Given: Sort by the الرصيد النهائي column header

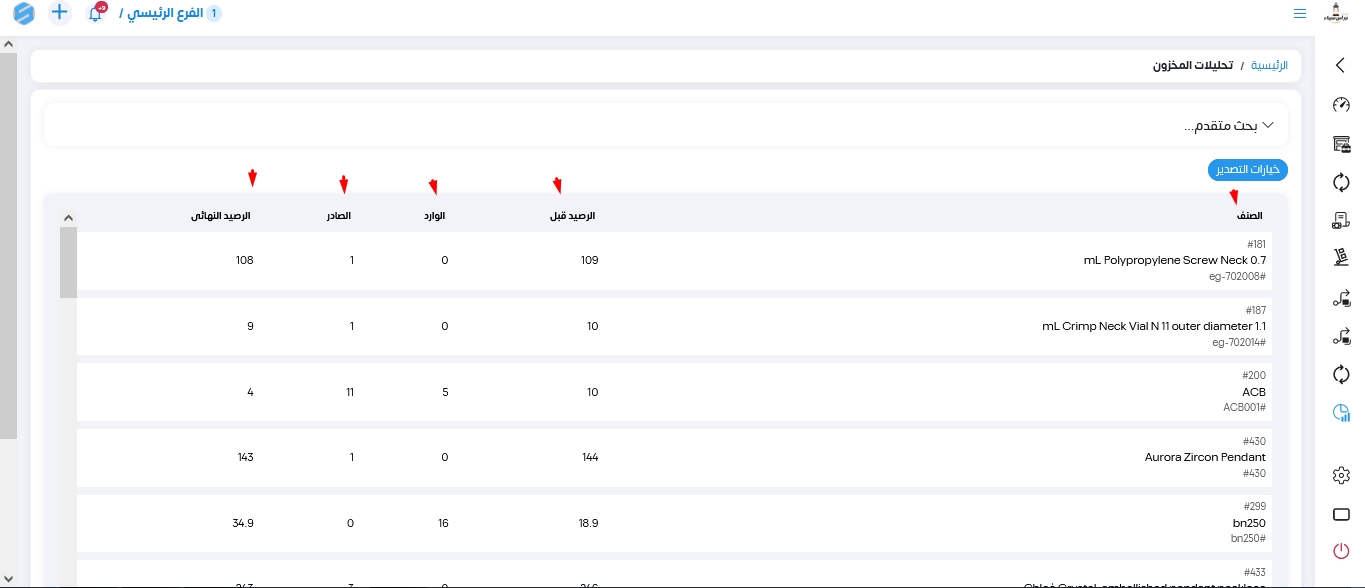Looking at the screenshot, I should tap(221, 216).
